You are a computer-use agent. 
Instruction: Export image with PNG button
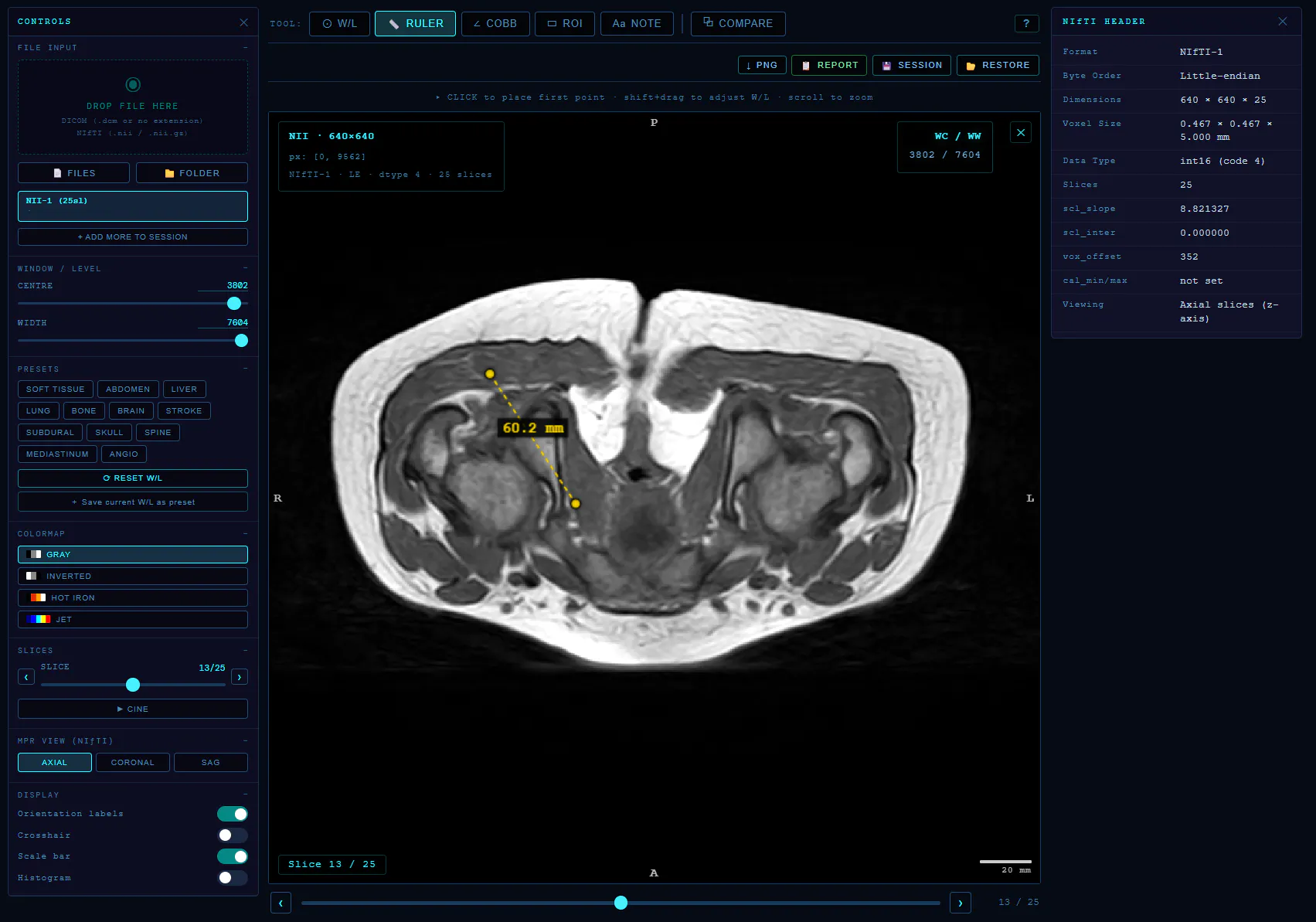pos(762,66)
